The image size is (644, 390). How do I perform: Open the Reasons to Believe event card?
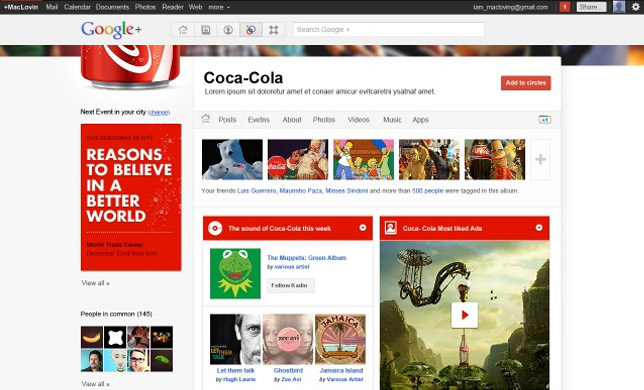click(x=131, y=197)
